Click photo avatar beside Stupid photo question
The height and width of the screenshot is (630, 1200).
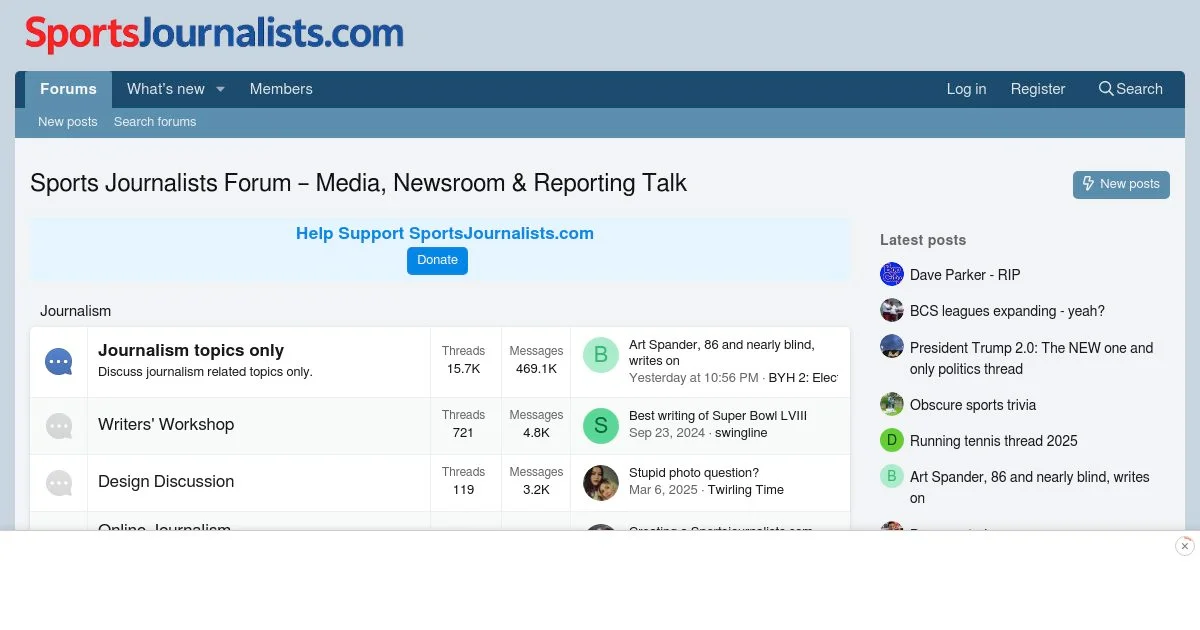tap(601, 483)
